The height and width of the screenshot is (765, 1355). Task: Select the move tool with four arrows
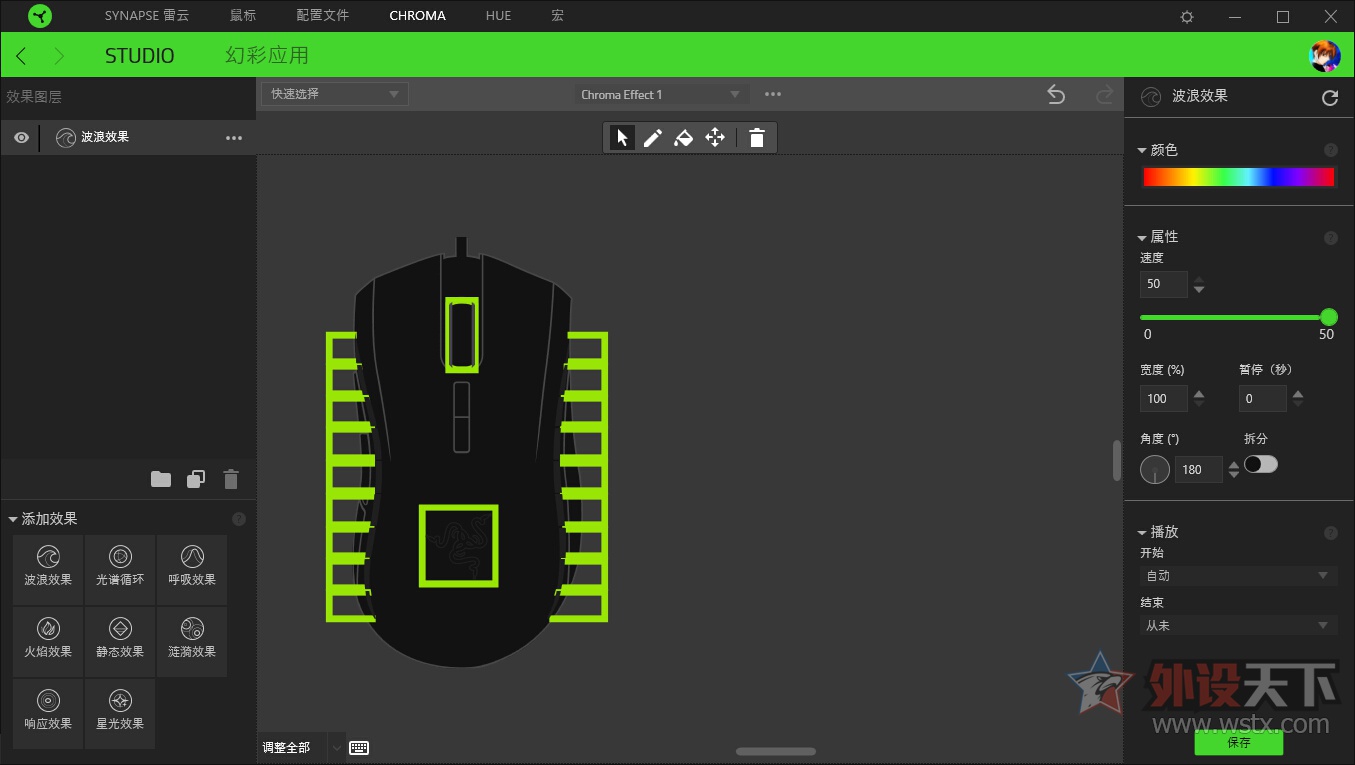click(715, 138)
